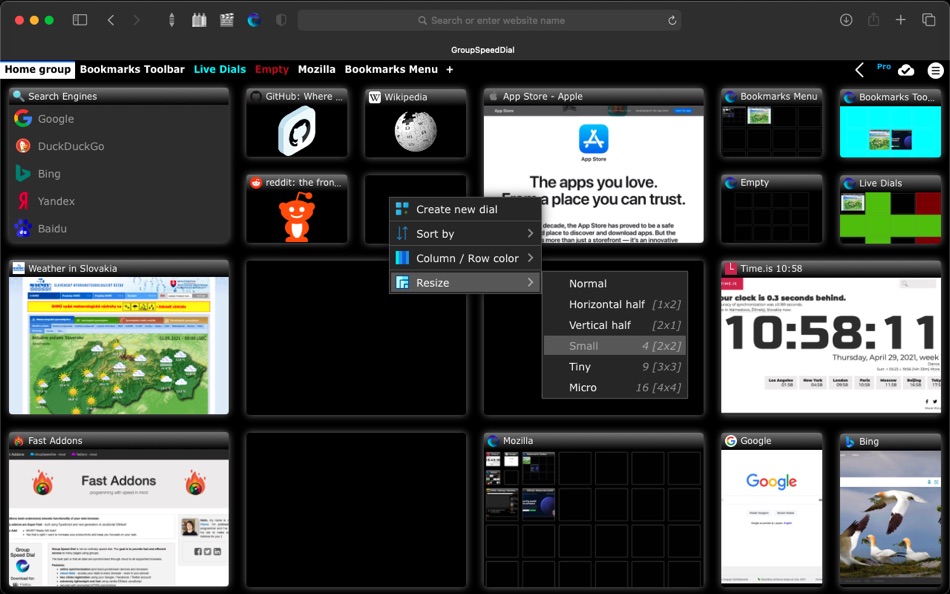This screenshot has height=594, width=950.
Task: Click the Search Engines dial header
Action: click(x=119, y=96)
